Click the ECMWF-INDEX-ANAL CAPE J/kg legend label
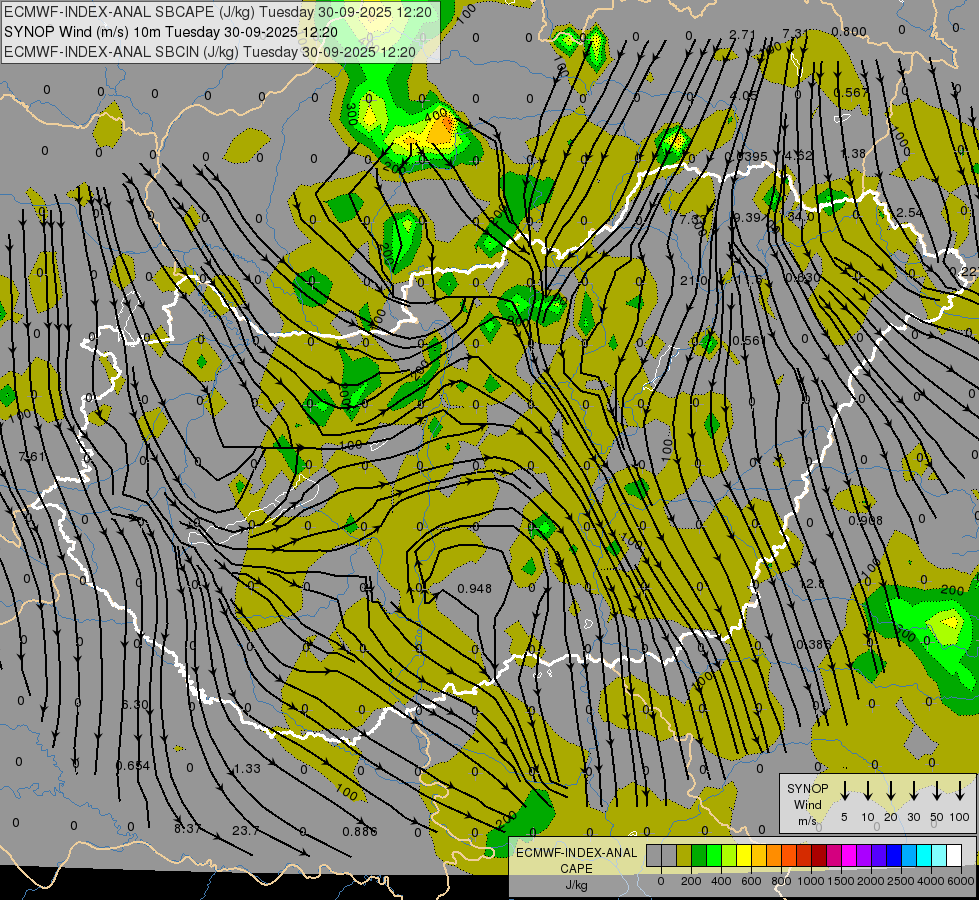Screen dimensions: 979x900 pos(576,868)
